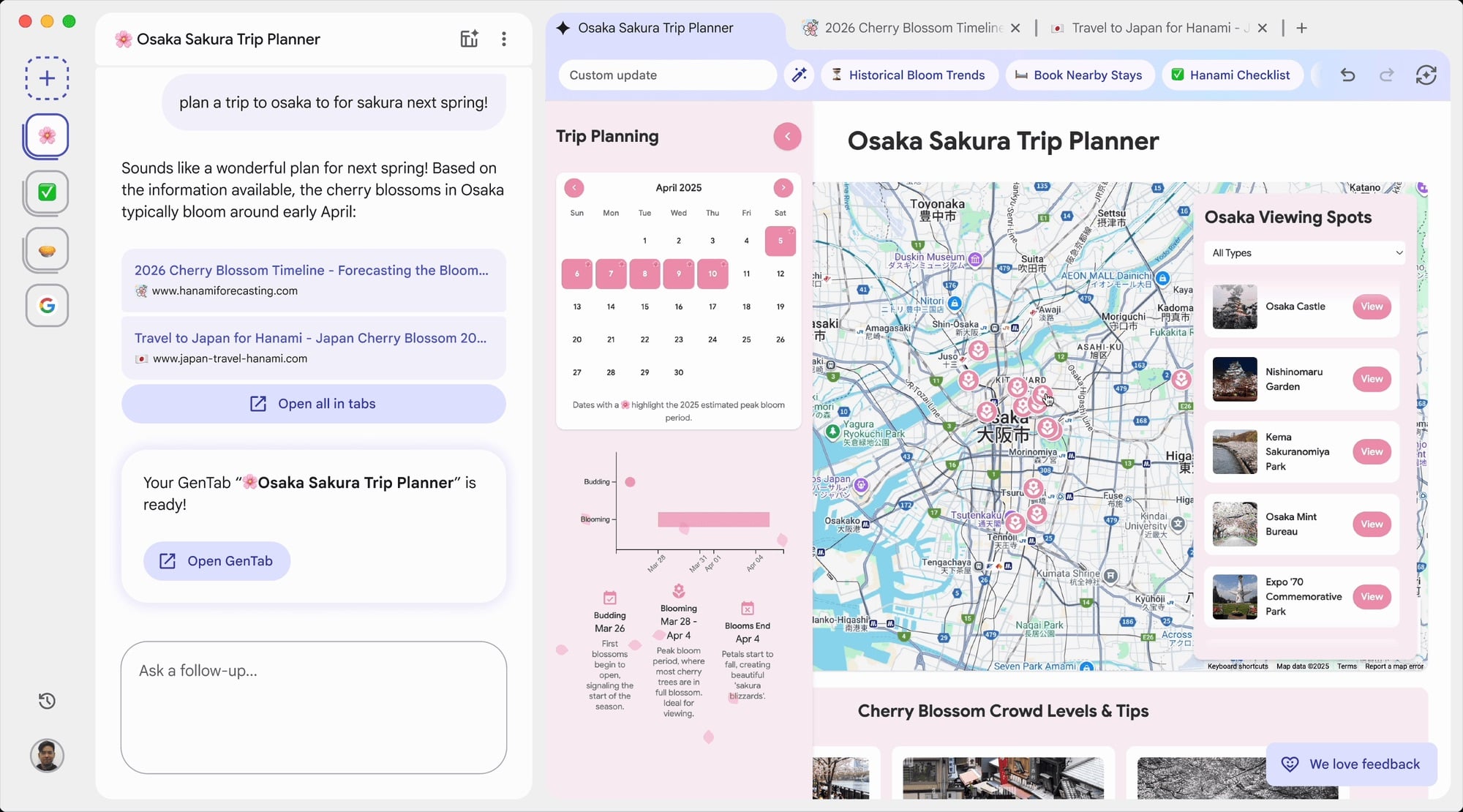Image resolution: width=1463 pixels, height=812 pixels.
Task: Open the All Types viewing spots dropdown
Action: pyautogui.click(x=1304, y=252)
